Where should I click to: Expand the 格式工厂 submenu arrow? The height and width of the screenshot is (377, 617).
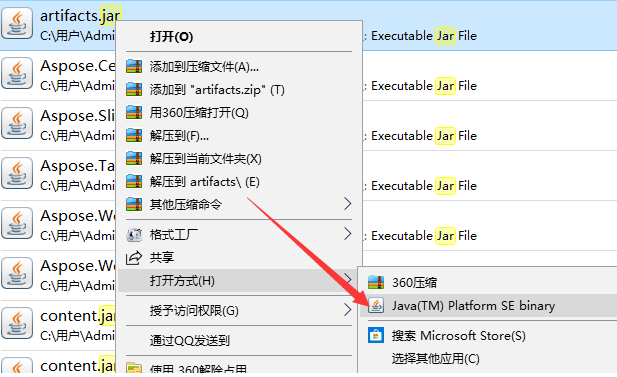[x=347, y=234]
